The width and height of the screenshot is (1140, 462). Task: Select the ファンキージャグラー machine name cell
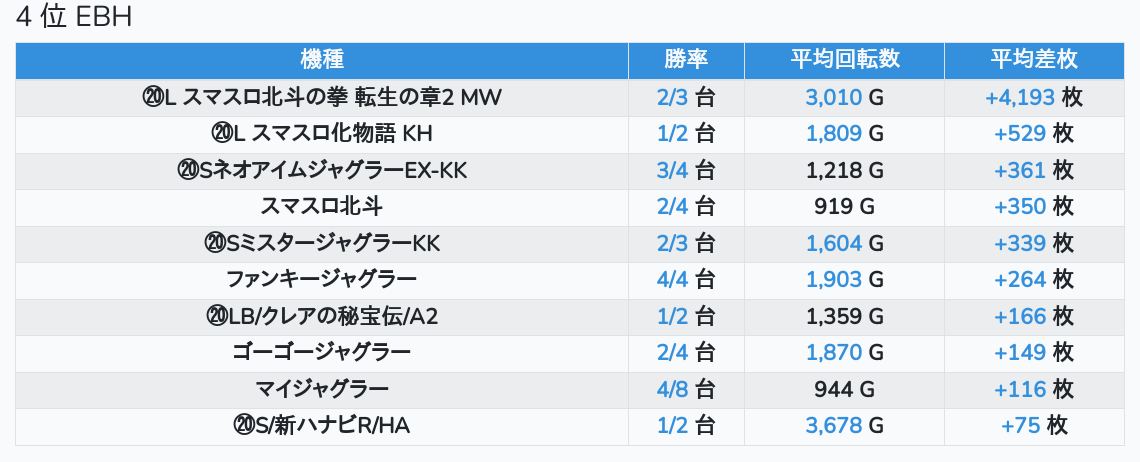coord(322,280)
